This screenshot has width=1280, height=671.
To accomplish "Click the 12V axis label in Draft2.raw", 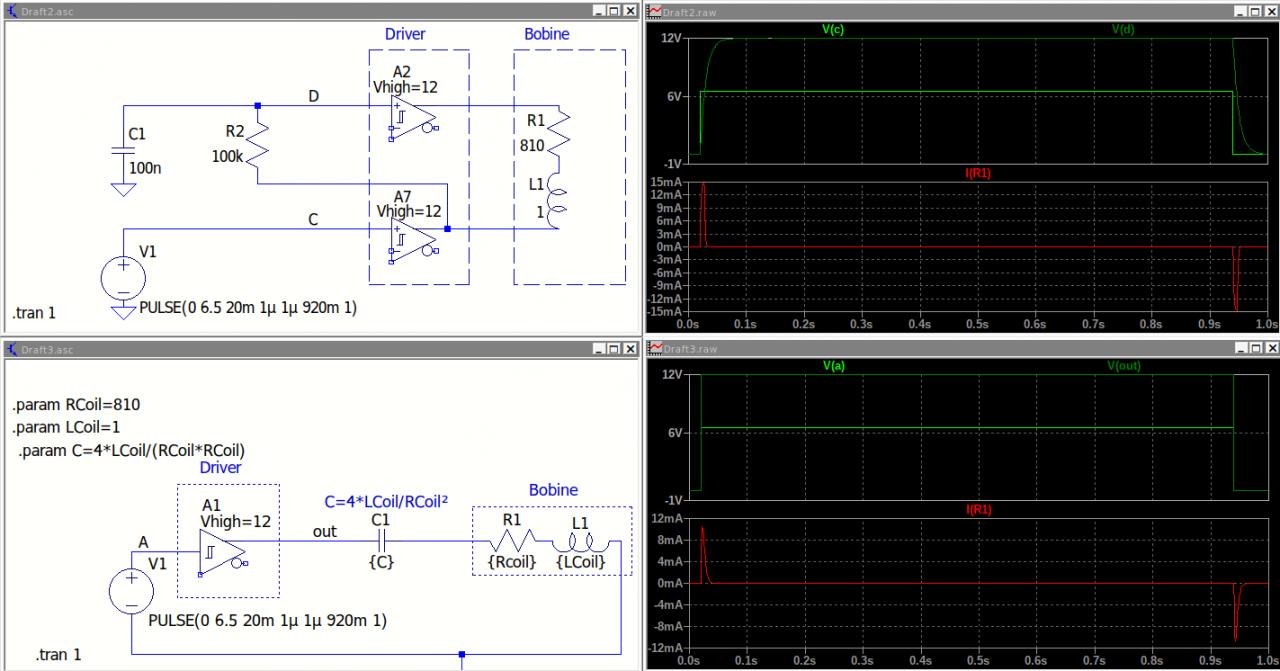I will click(x=670, y=38).
